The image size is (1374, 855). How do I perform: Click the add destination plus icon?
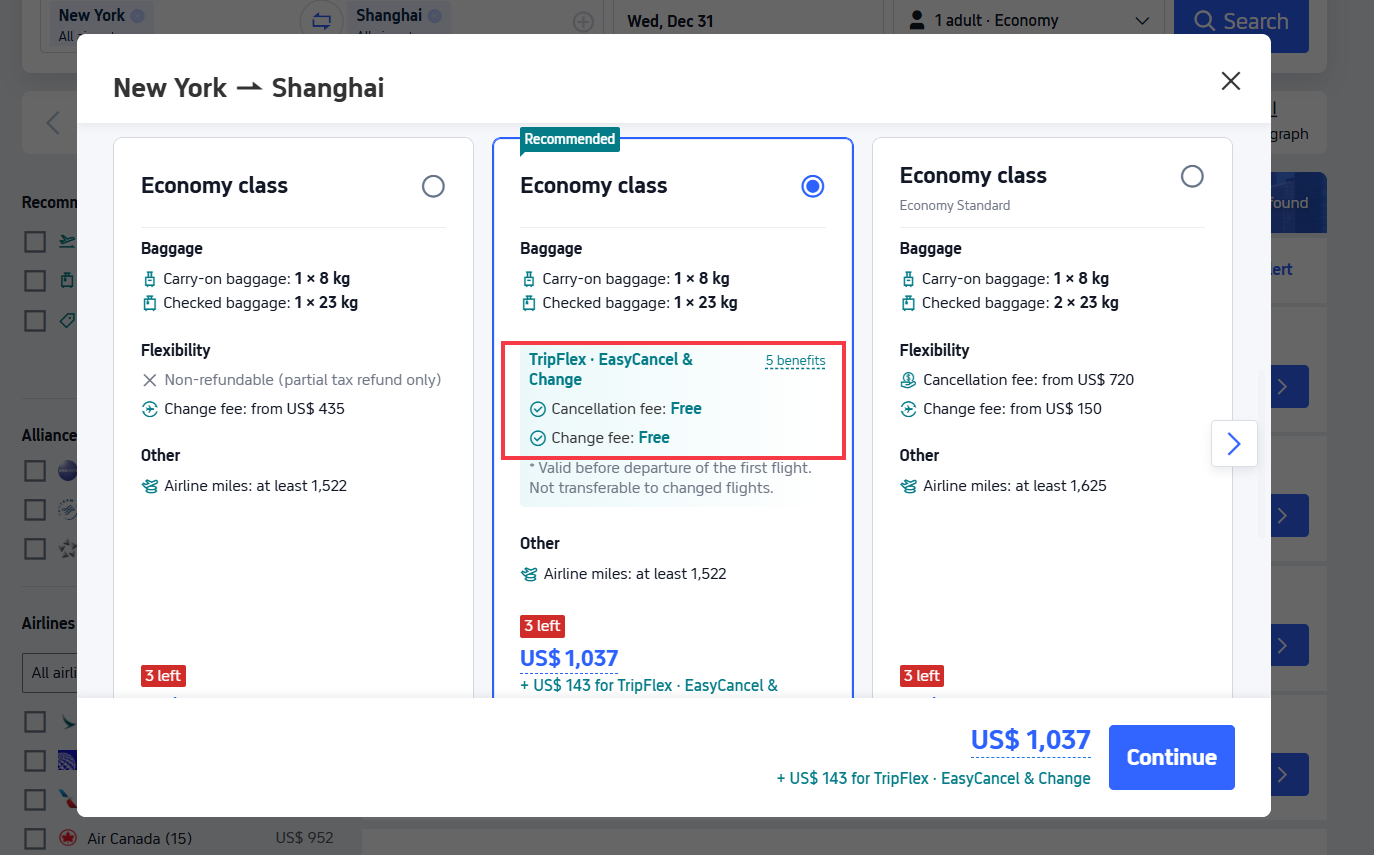tap(583, 21)
